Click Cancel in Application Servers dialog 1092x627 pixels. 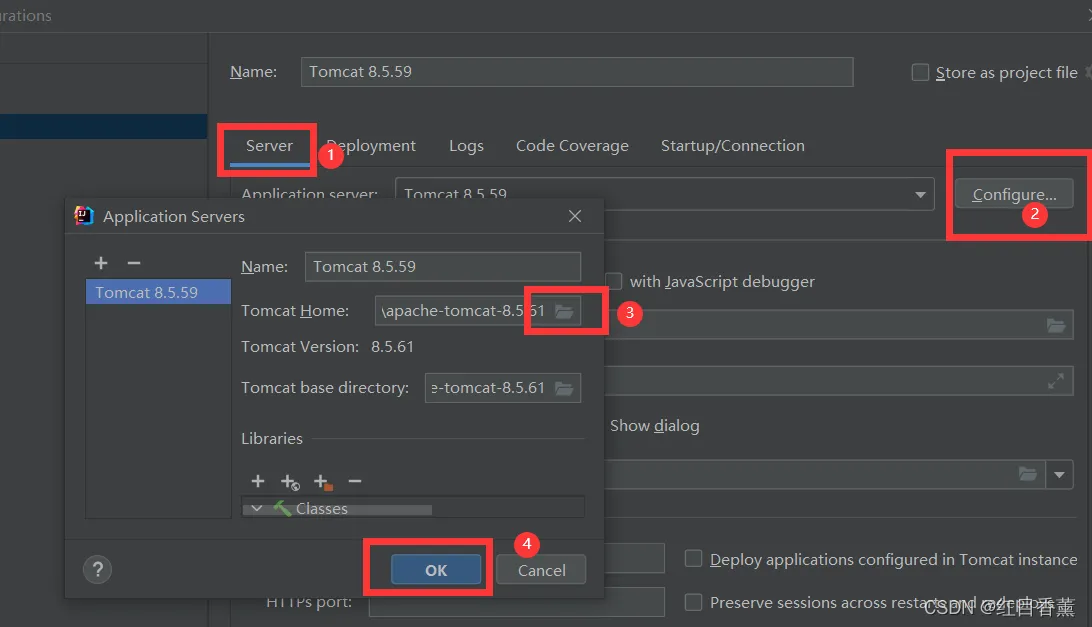pos(541,570)
